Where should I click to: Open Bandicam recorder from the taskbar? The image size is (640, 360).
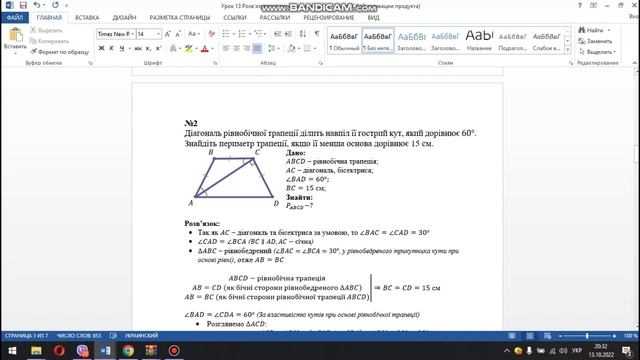pos(174,351)
